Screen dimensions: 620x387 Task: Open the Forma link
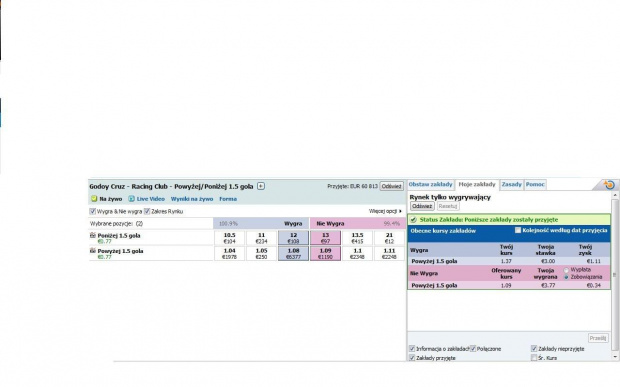coord(228,199)
